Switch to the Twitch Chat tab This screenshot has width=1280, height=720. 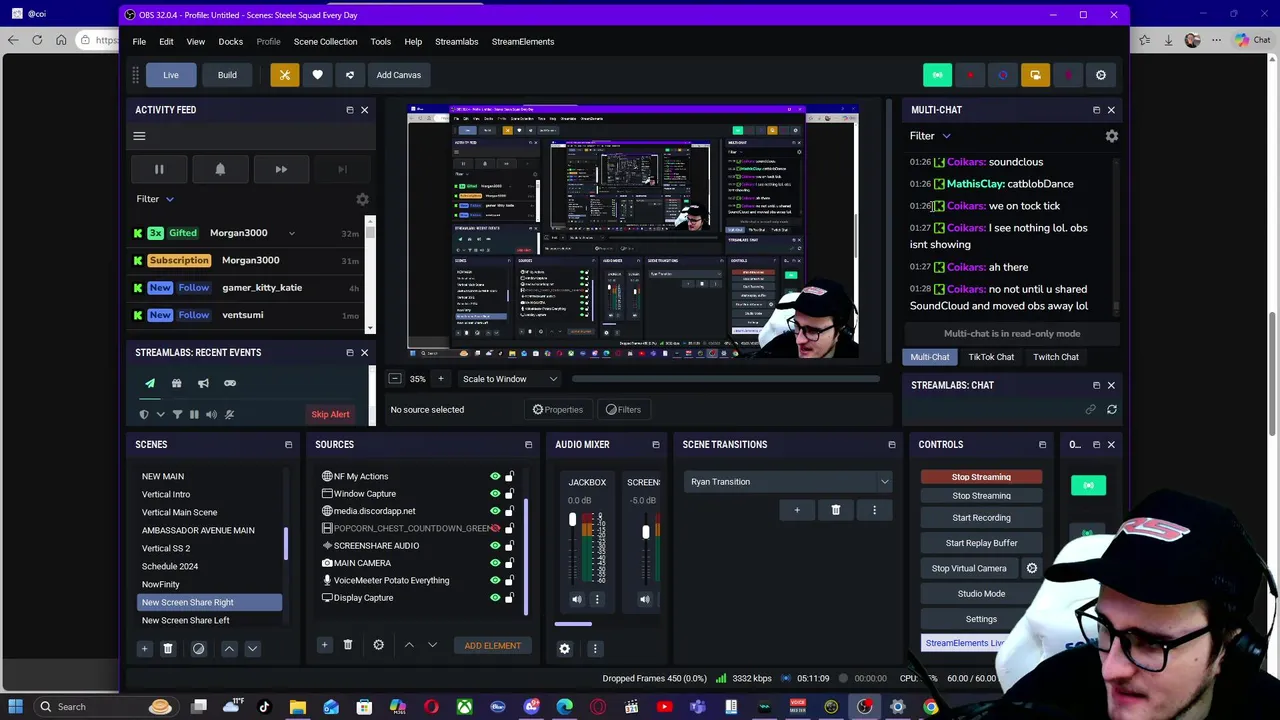click(1055, 357)
